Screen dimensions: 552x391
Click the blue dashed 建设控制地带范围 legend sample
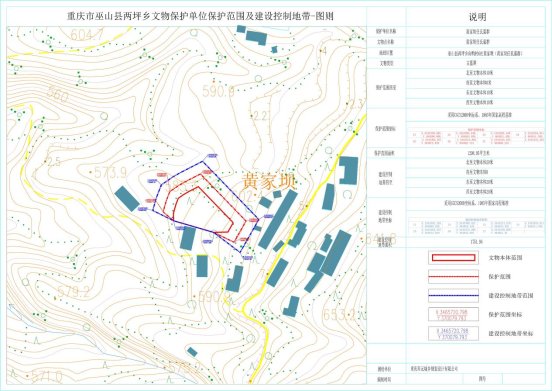pos(453,296)
